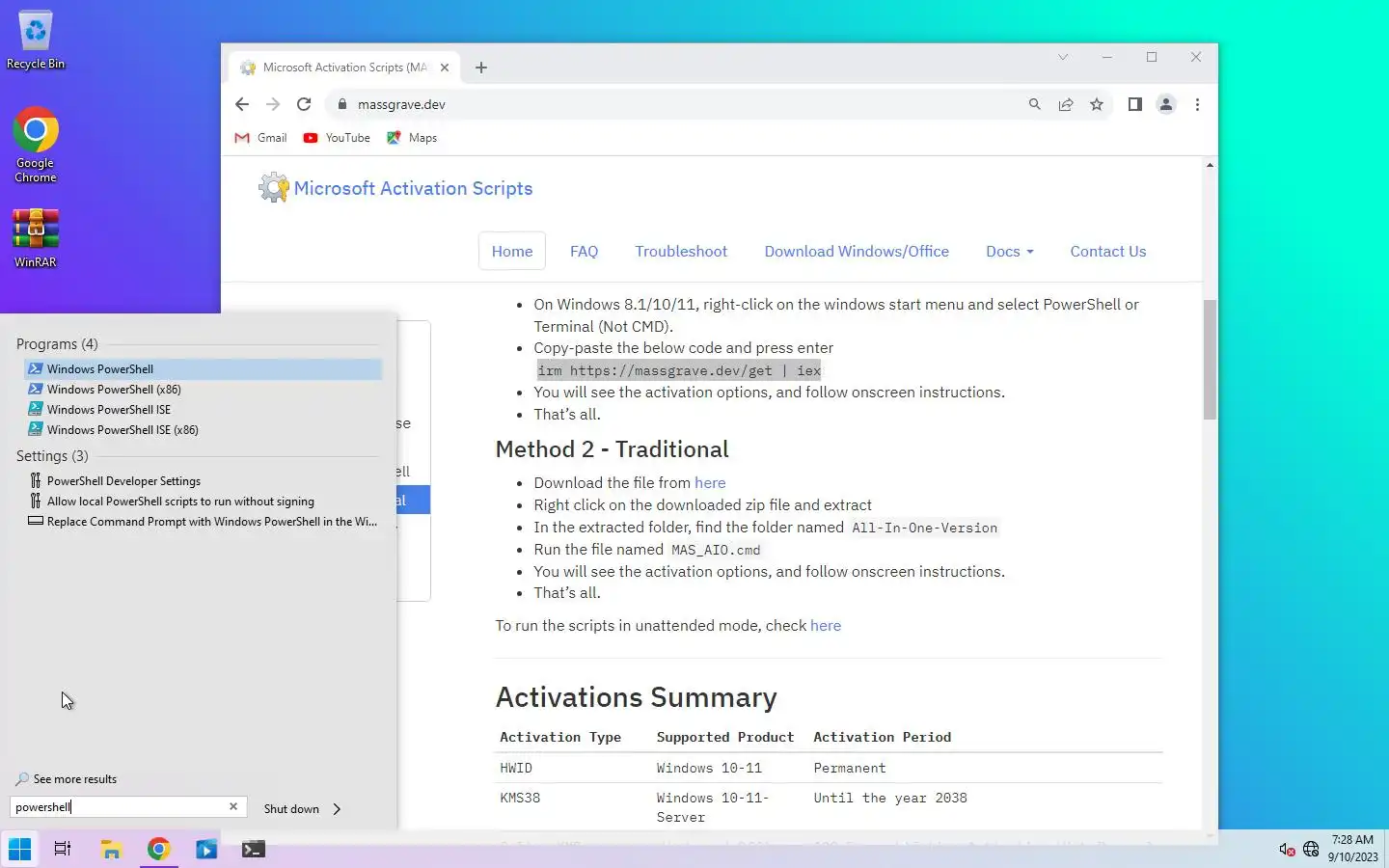This screenshot has width=1389, height=868.
Task: Open the clock showing 7:28 AM
Action: (x=1352, y=849)
